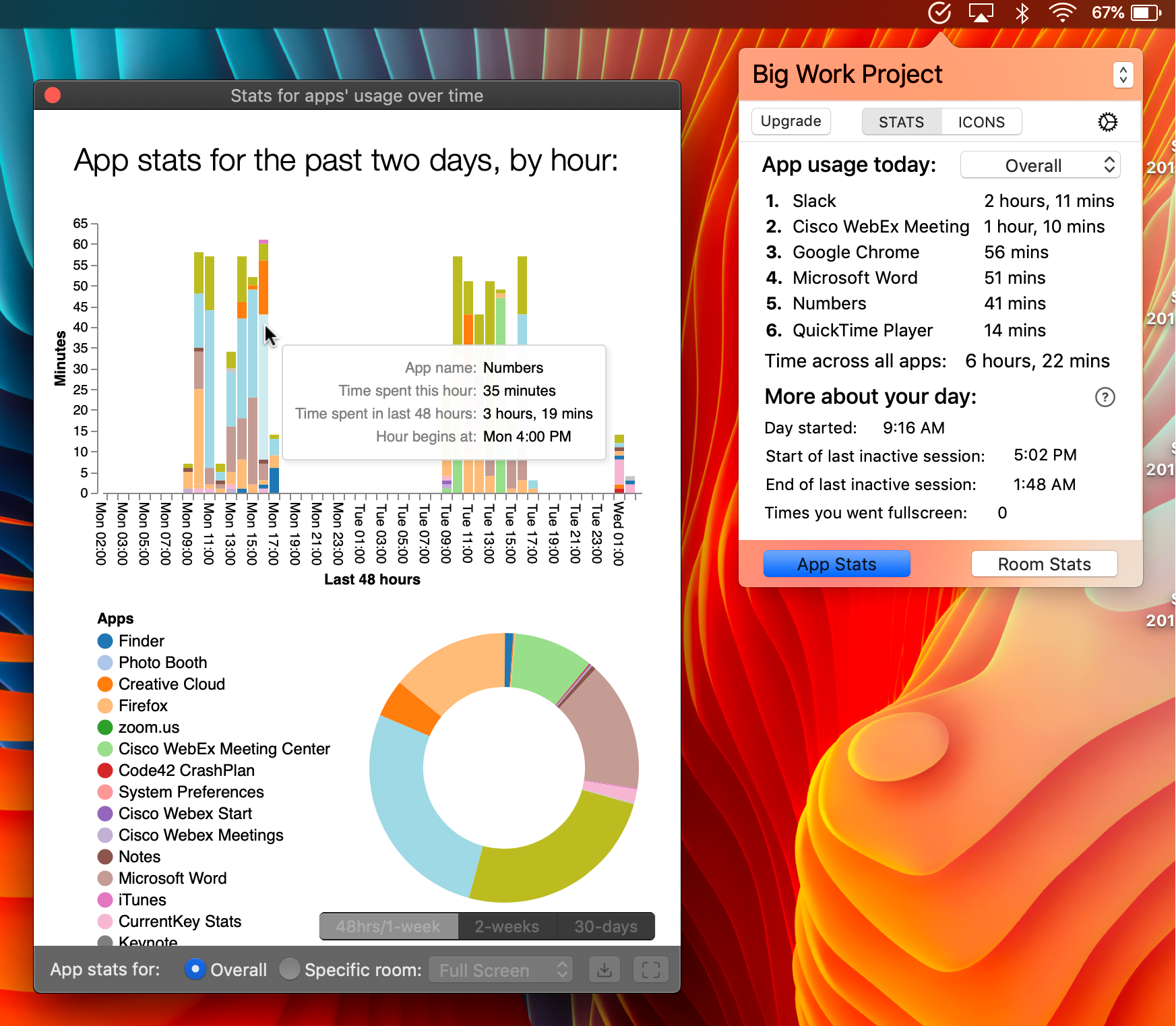Open Wi-Fi menu in menu bar
1176x1026 pixels.
point(1063,13)
